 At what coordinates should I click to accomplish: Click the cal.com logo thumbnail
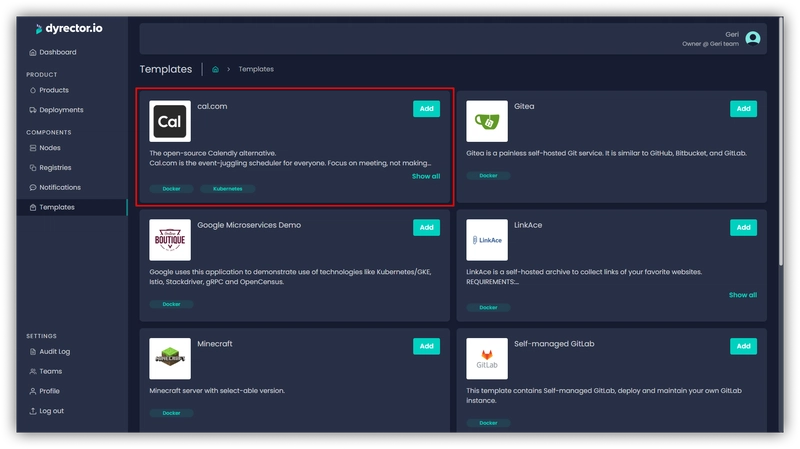170,121
